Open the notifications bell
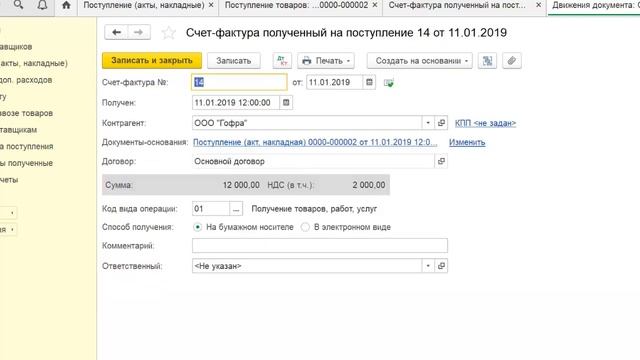The width and height of the screenshot is (640, 360). click(x=42, y=5)
